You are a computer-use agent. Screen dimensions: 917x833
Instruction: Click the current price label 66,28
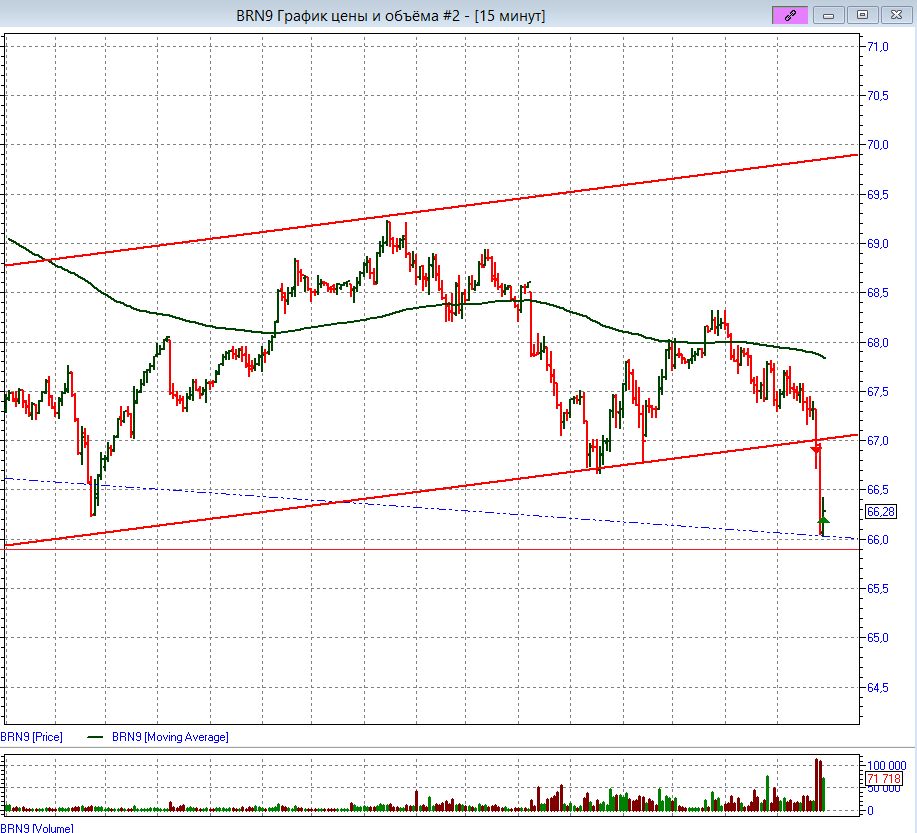tap(879, 511)
